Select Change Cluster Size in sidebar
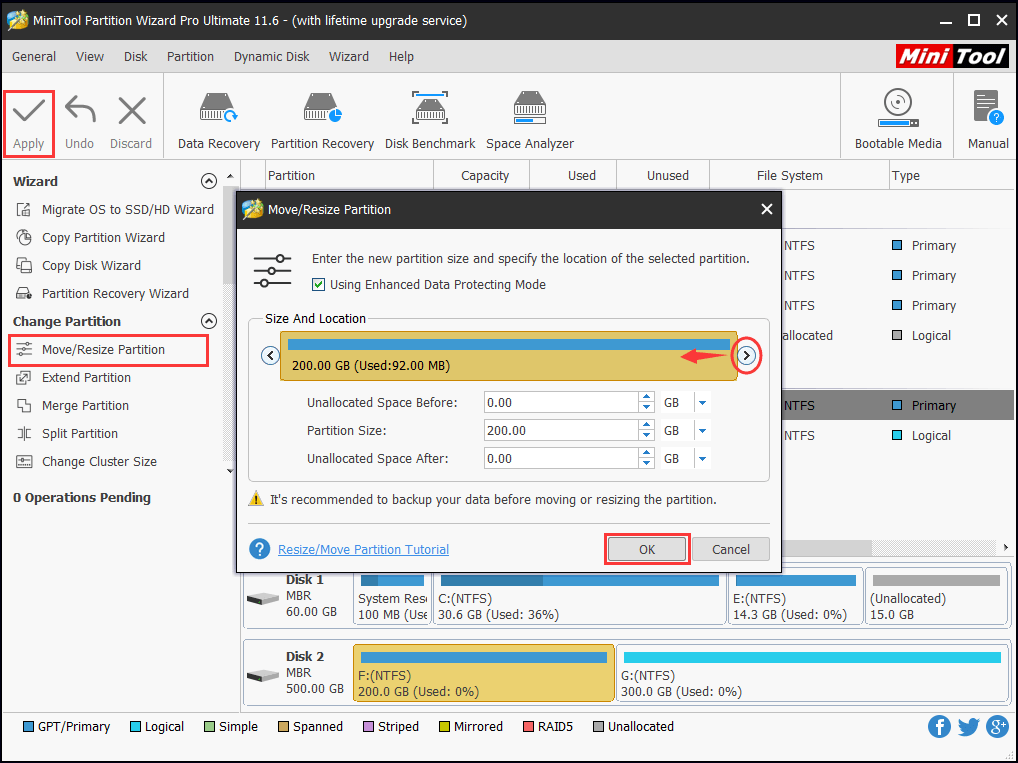This screenshot has width=1018, height=763. tap(86, 461)
